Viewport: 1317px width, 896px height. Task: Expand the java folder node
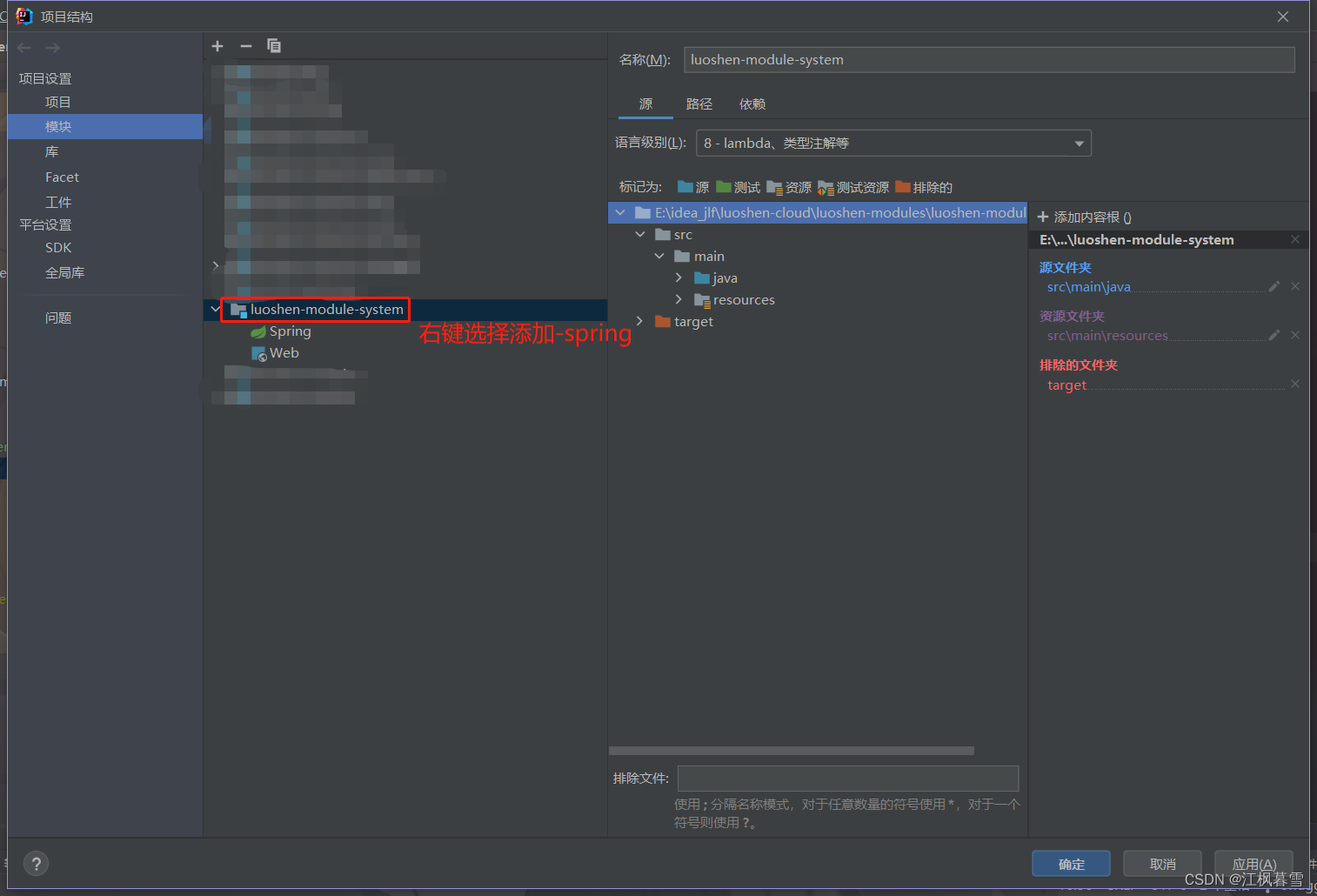tap(679, 277)
